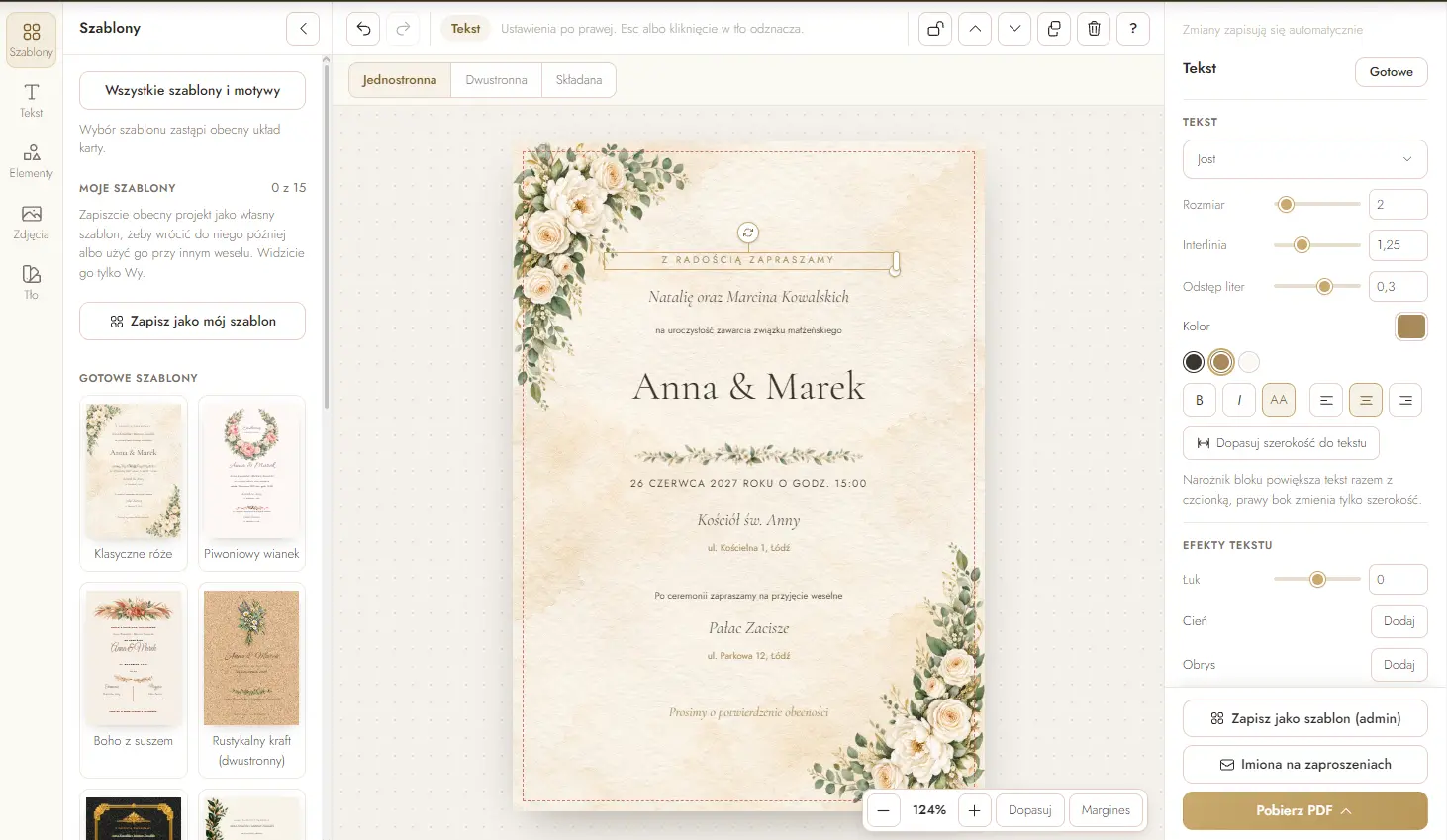This screenshot has height=840, width=1447.
Task: Click the Gotowe button
Action: tap(1391, 71)
